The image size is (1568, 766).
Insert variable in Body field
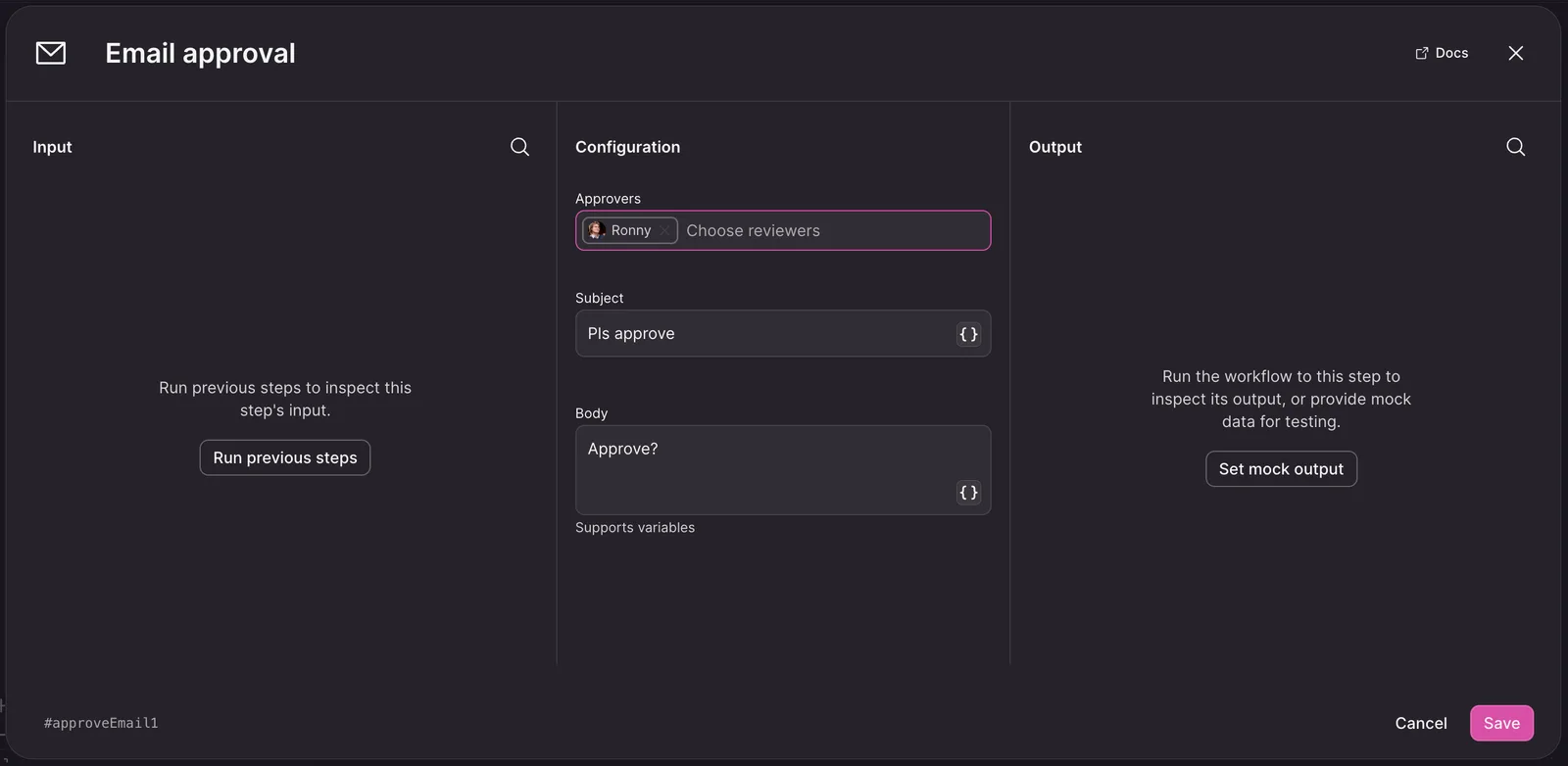point(968,493)
